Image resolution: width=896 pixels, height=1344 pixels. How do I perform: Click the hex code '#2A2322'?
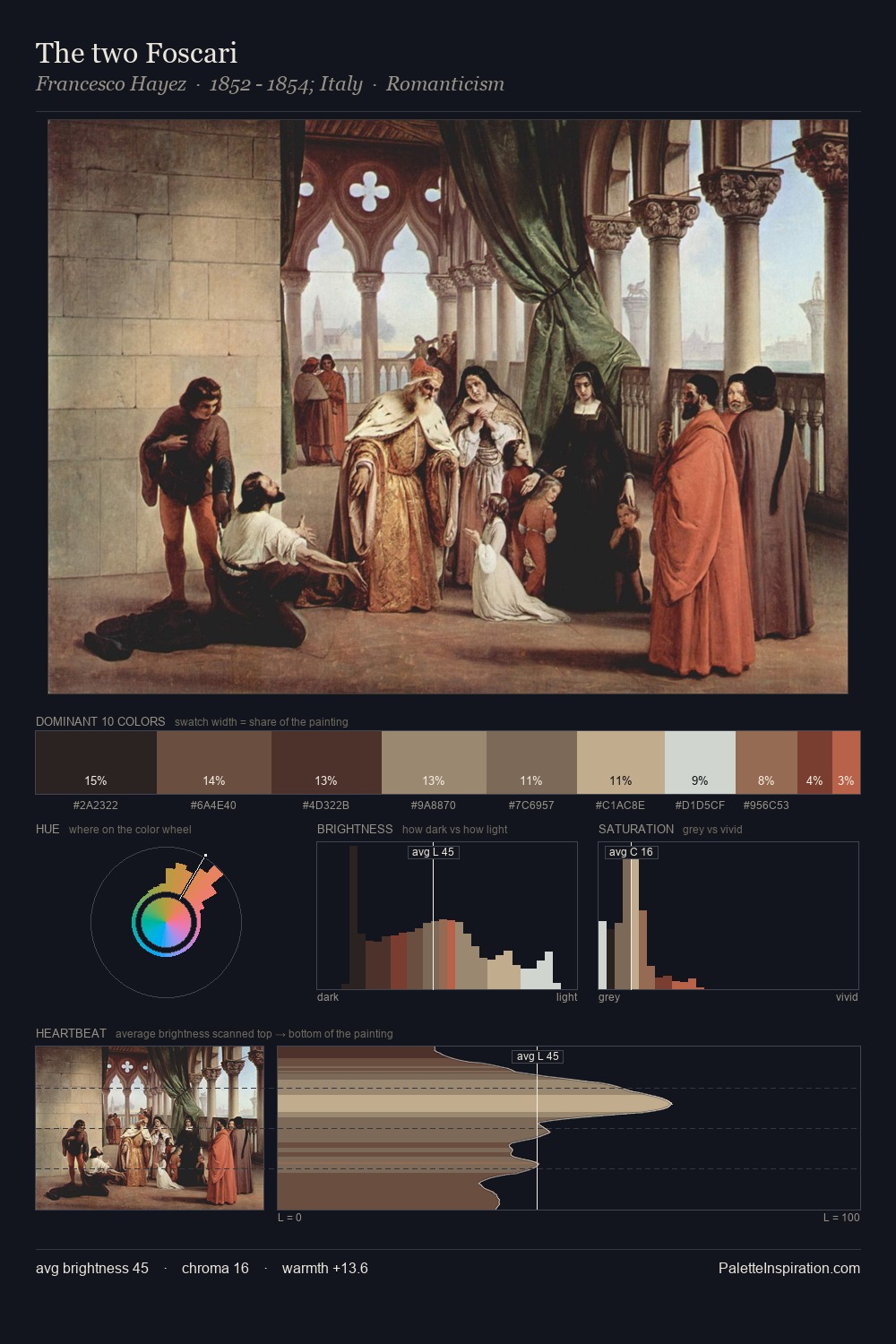[96, 805]
